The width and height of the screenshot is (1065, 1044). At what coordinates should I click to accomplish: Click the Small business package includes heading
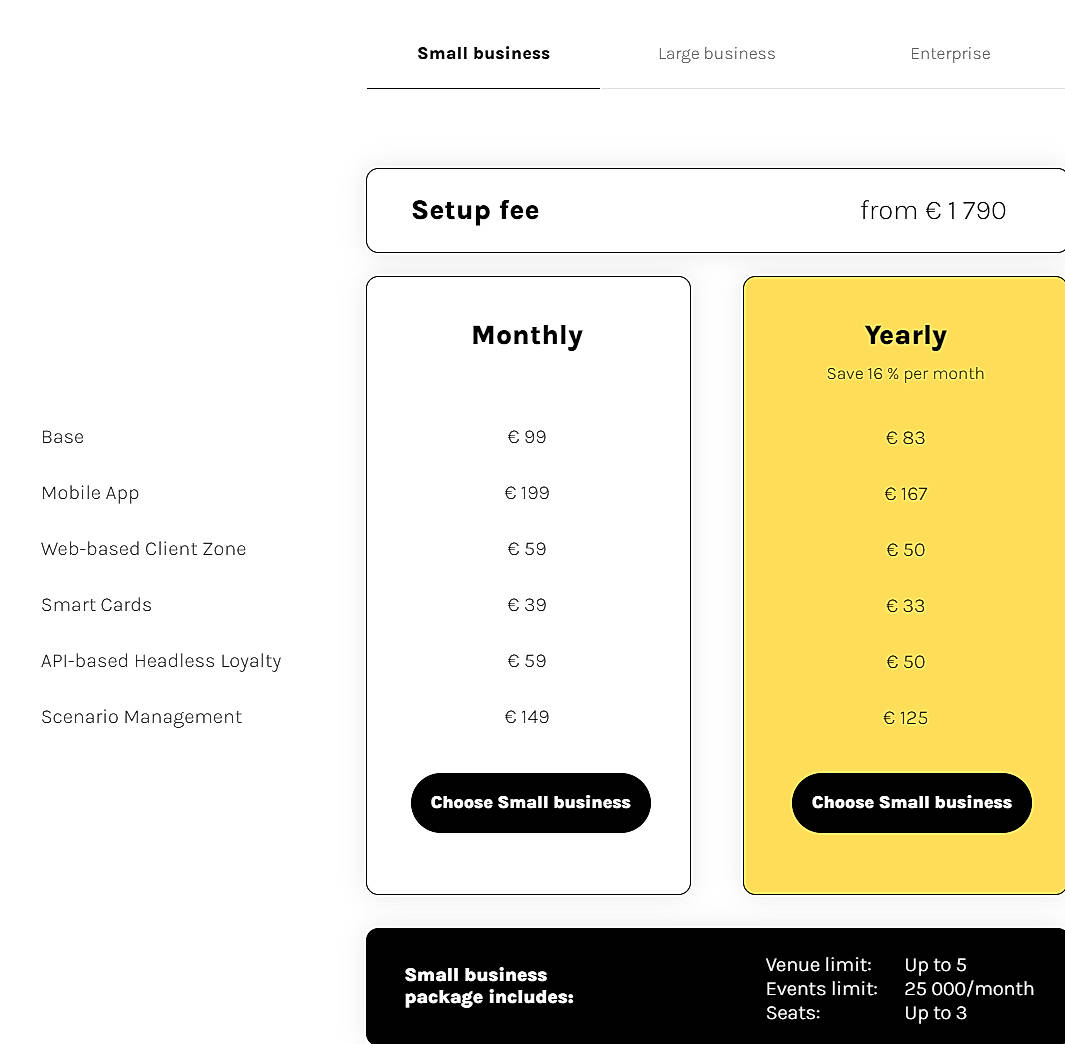point(489,986)
